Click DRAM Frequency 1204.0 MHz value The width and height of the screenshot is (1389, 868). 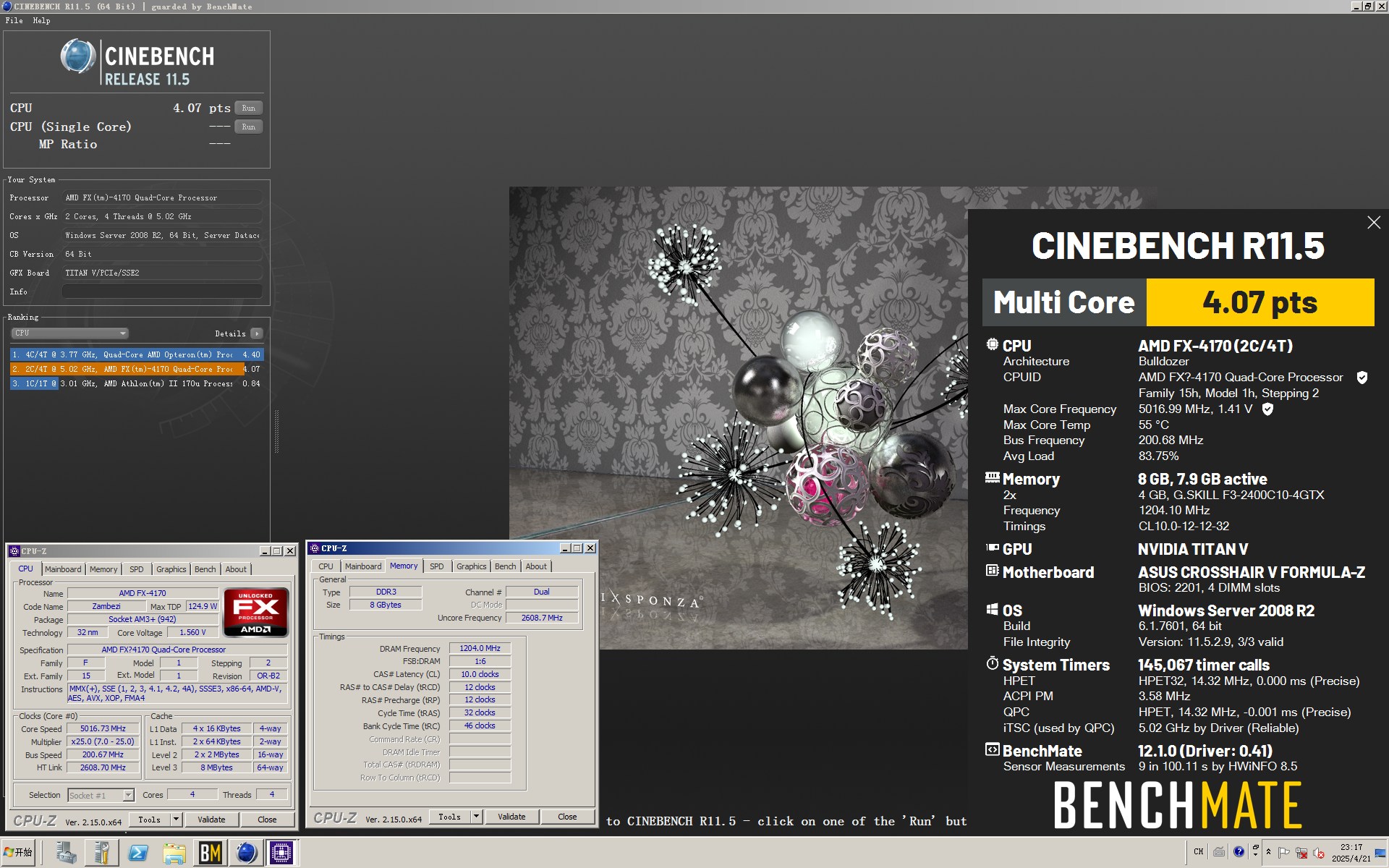coord(480,648)
